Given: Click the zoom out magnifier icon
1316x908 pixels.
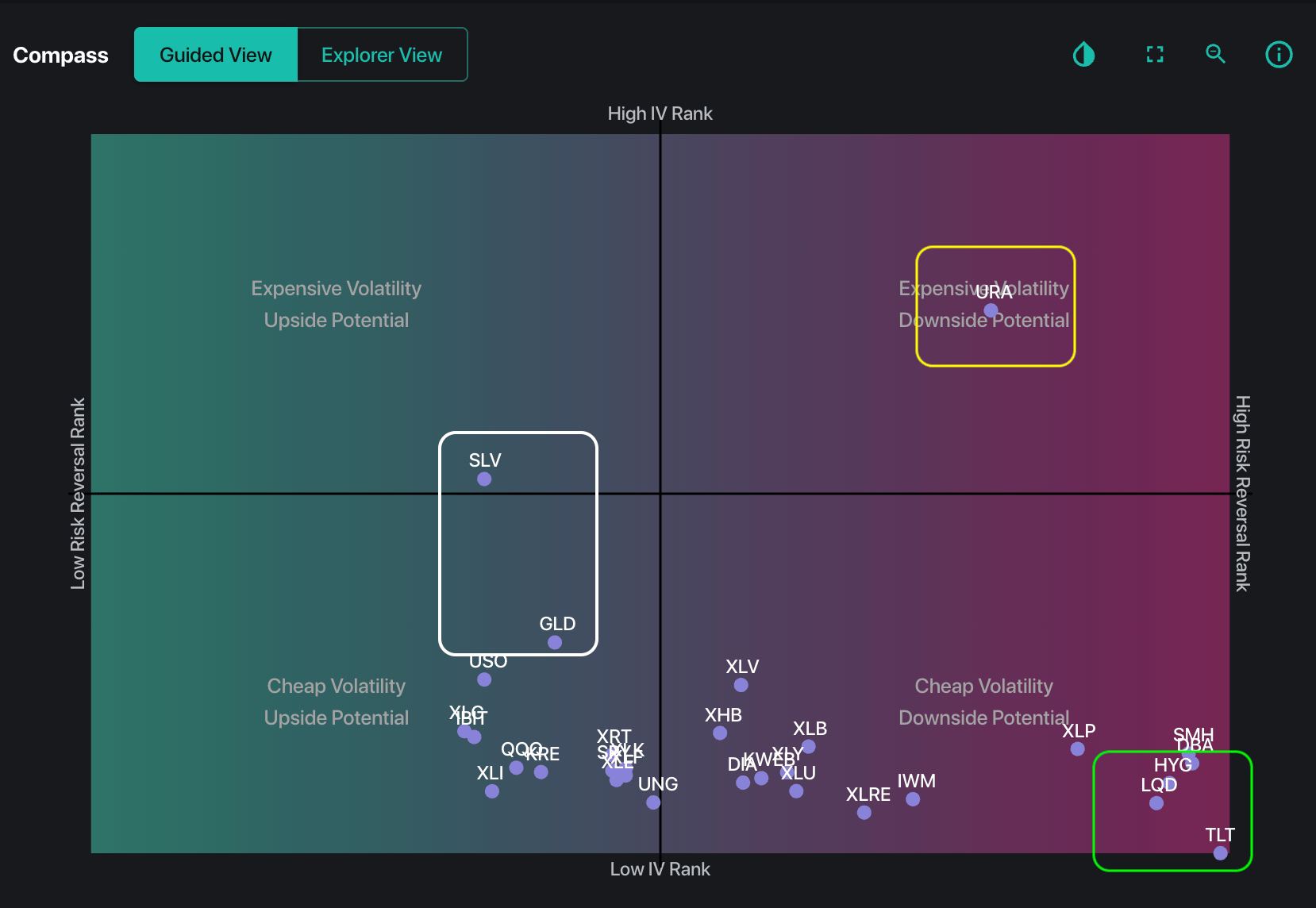Looking at the screenshot, I should point(1215,54).
